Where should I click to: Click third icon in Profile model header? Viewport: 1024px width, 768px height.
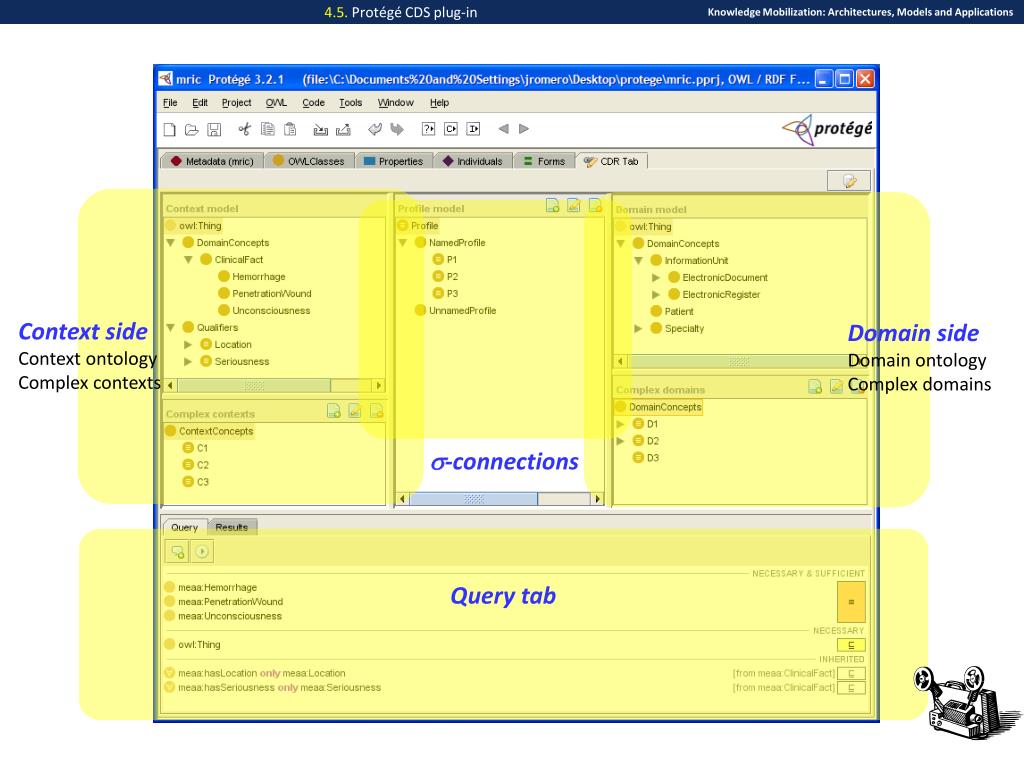pyautogui.click(x=595, y=206)
